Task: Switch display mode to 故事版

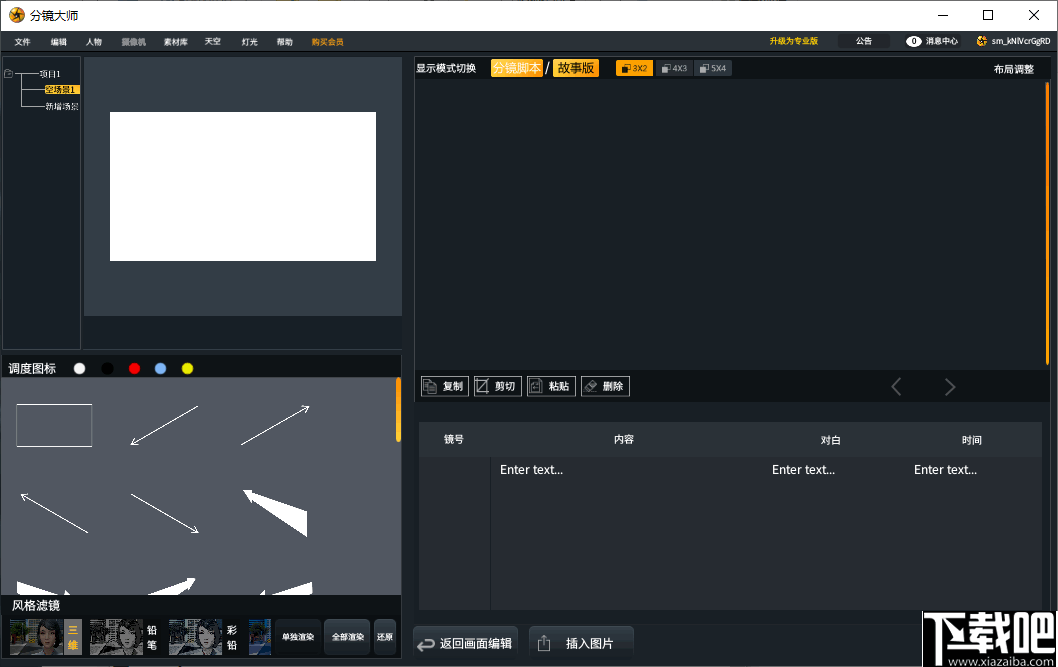Action: 576,68
